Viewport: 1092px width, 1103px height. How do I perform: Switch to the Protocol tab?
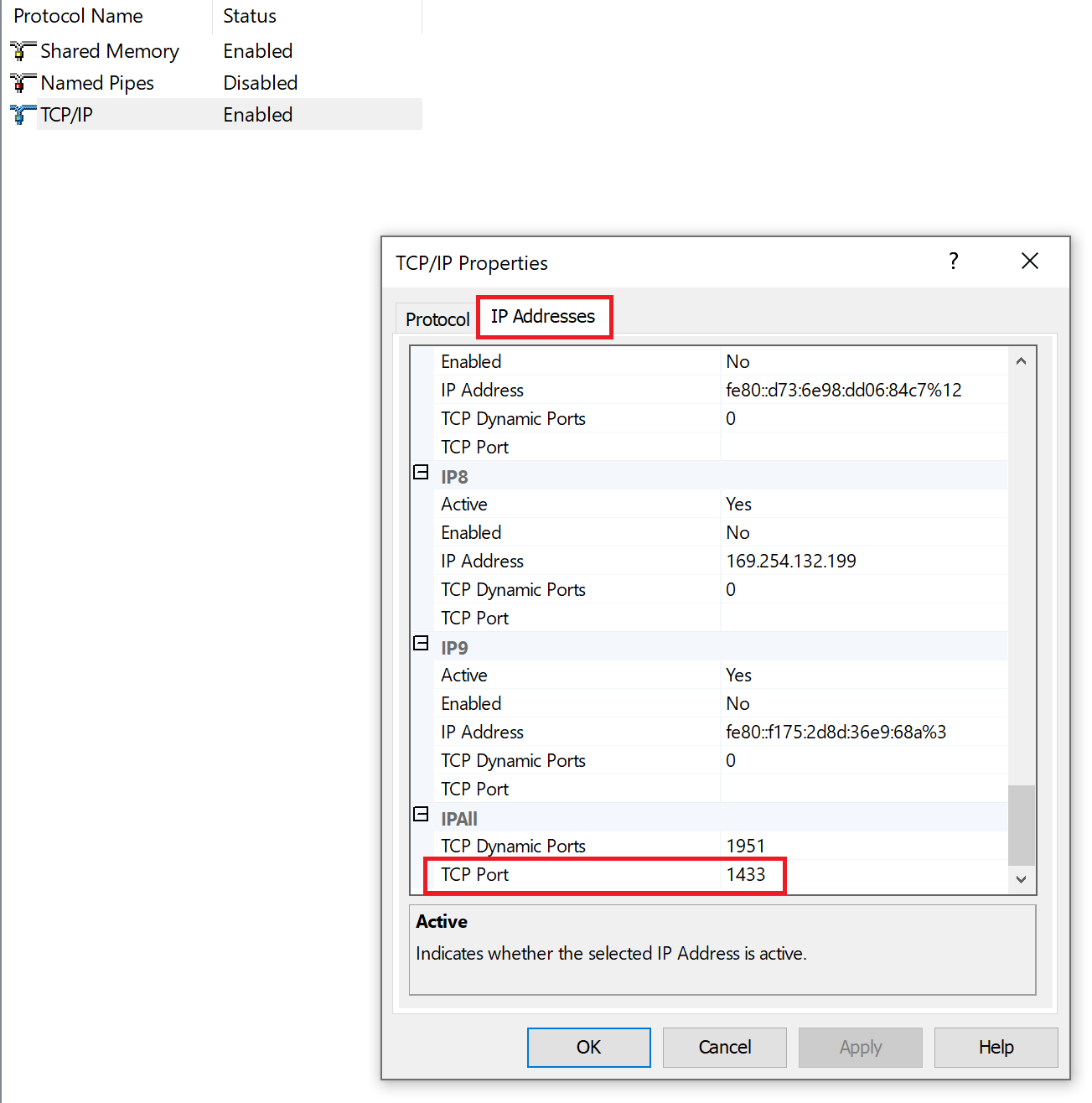pyautogui.click(x=437, y=319)
